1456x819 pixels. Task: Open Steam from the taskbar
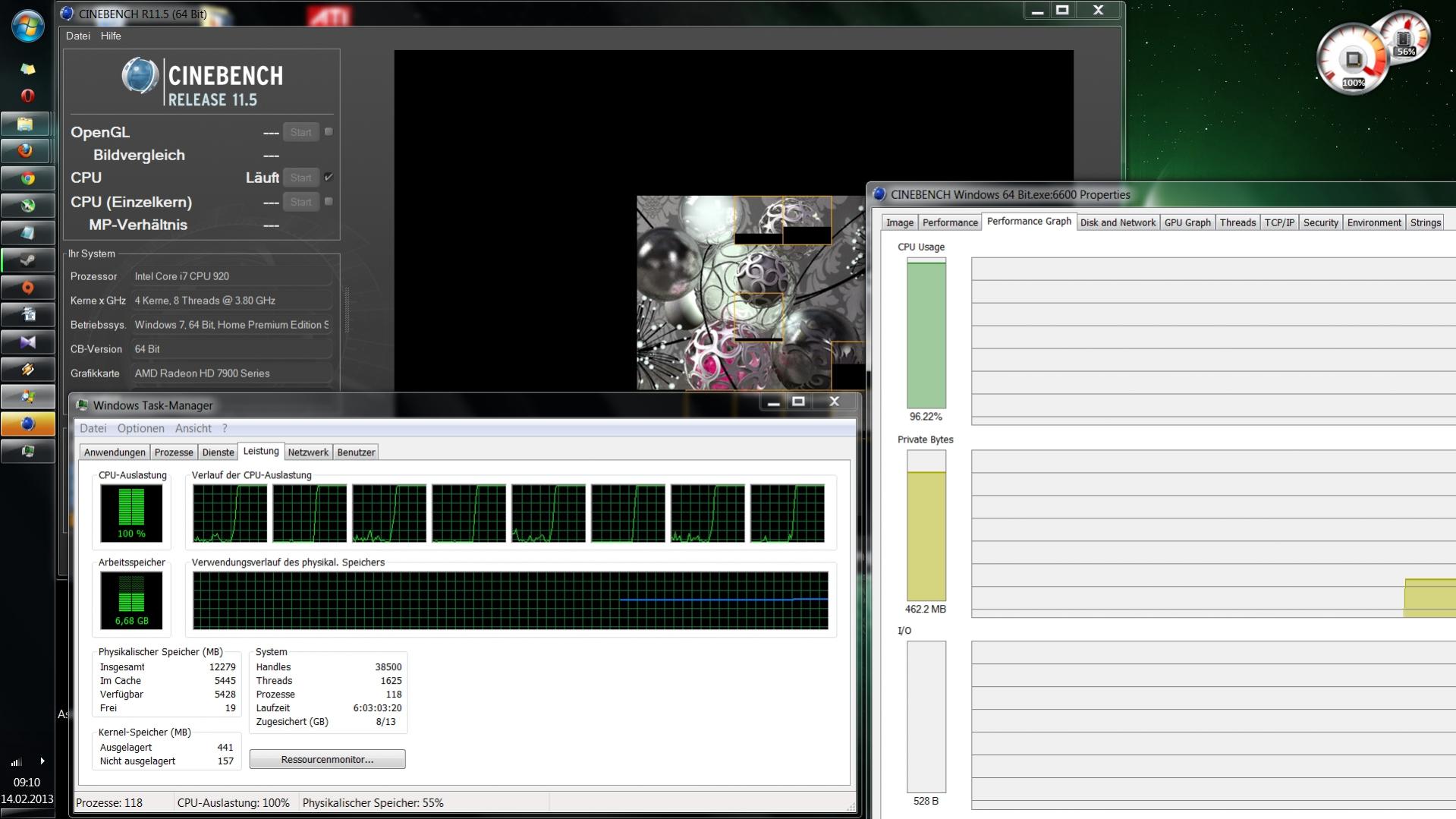coord(27,260)
